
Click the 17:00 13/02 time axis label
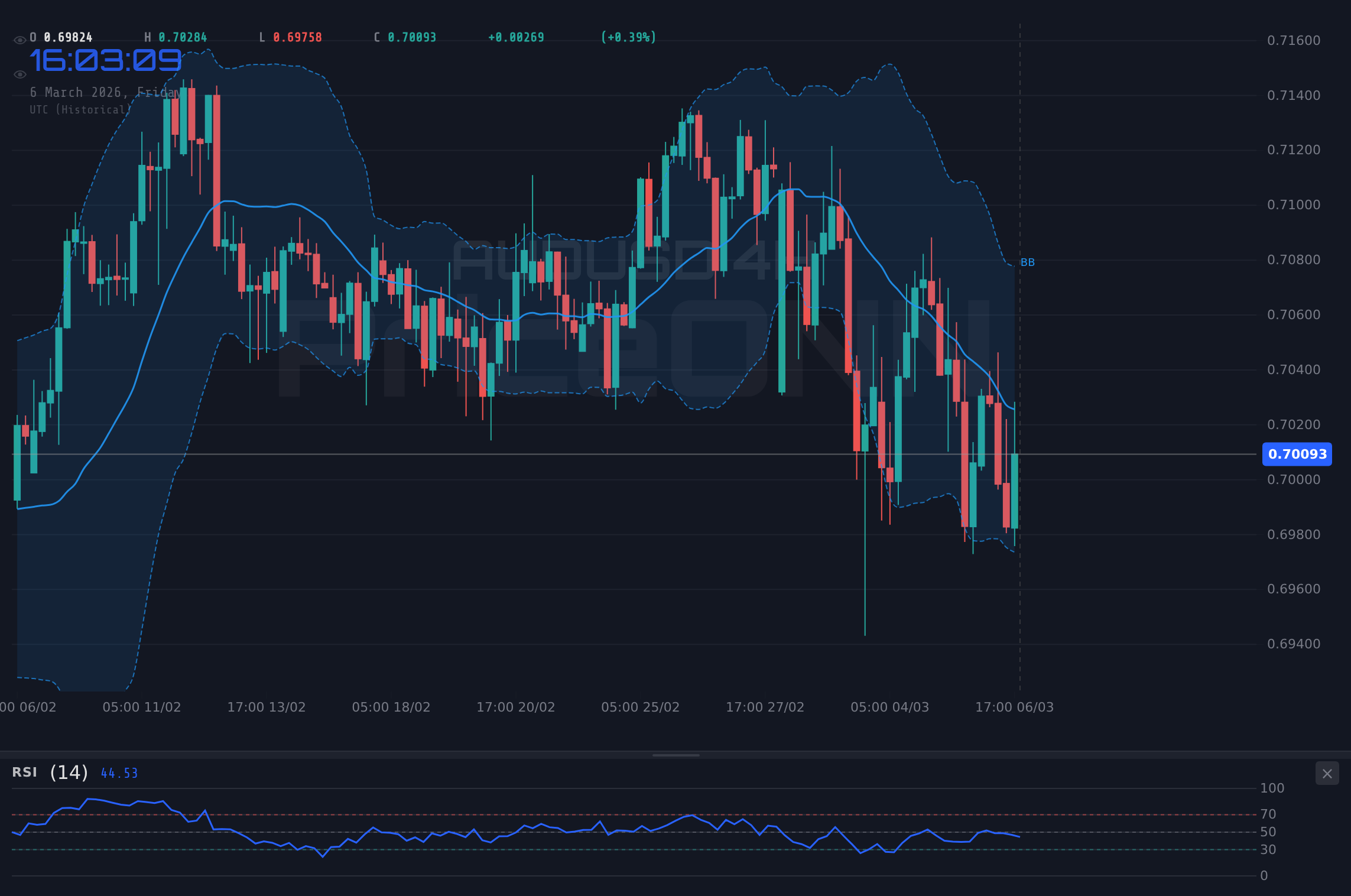pos(267,707)
